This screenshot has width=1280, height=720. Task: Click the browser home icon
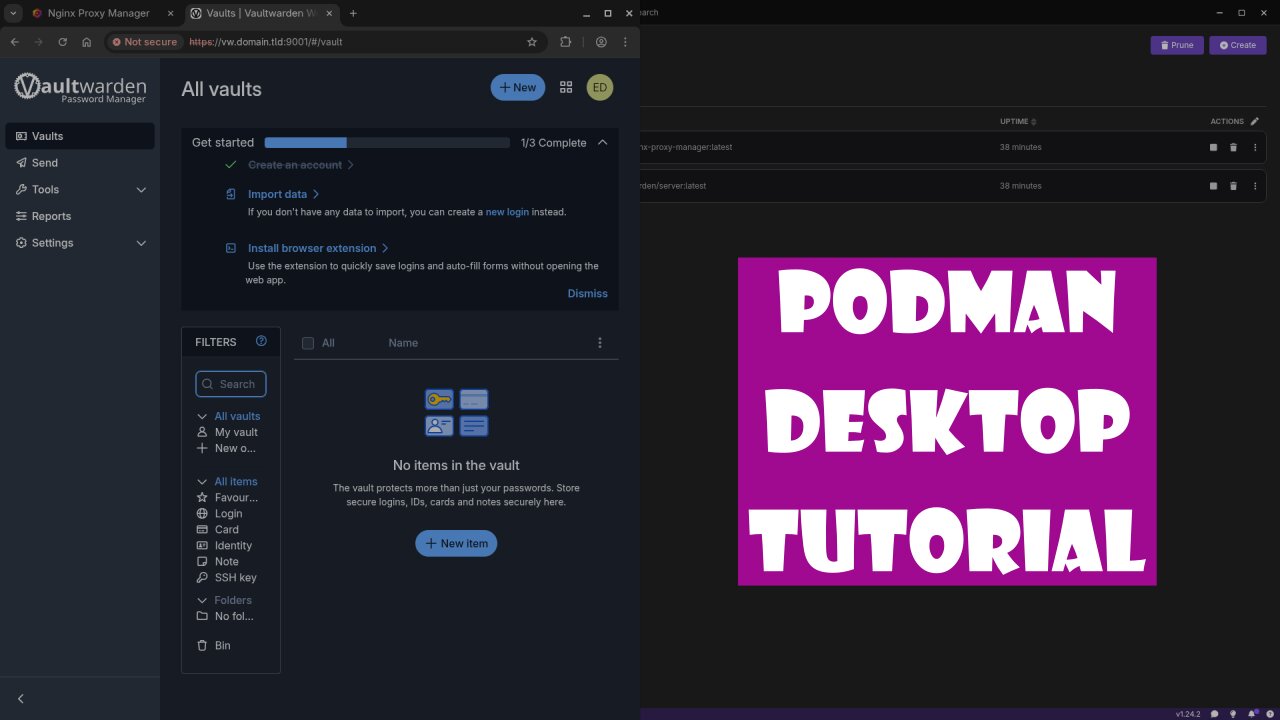pos(87,42)
